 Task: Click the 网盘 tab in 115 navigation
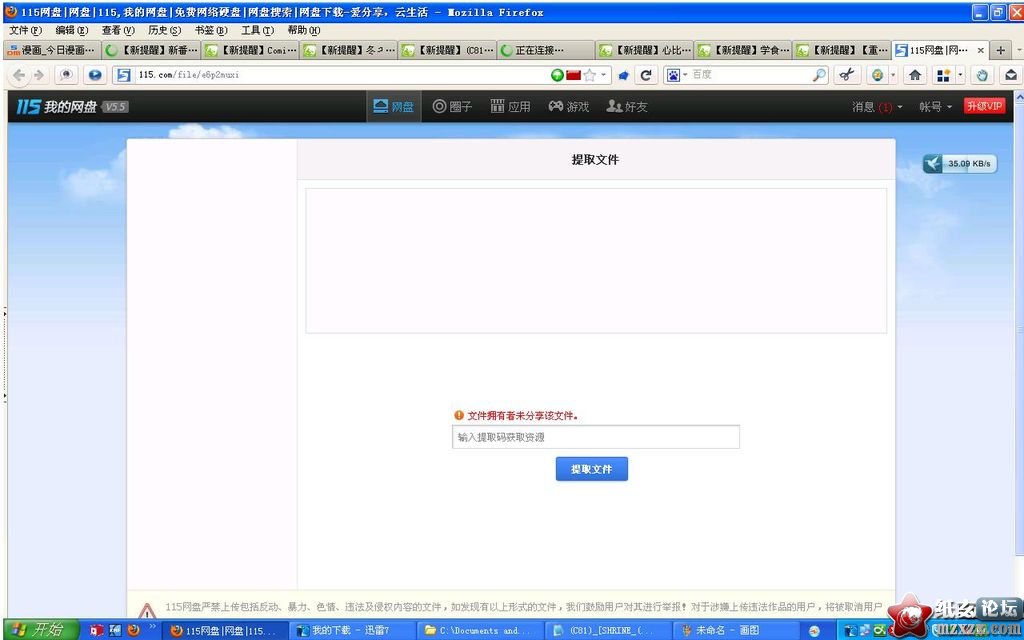click(x=393, y=107)
